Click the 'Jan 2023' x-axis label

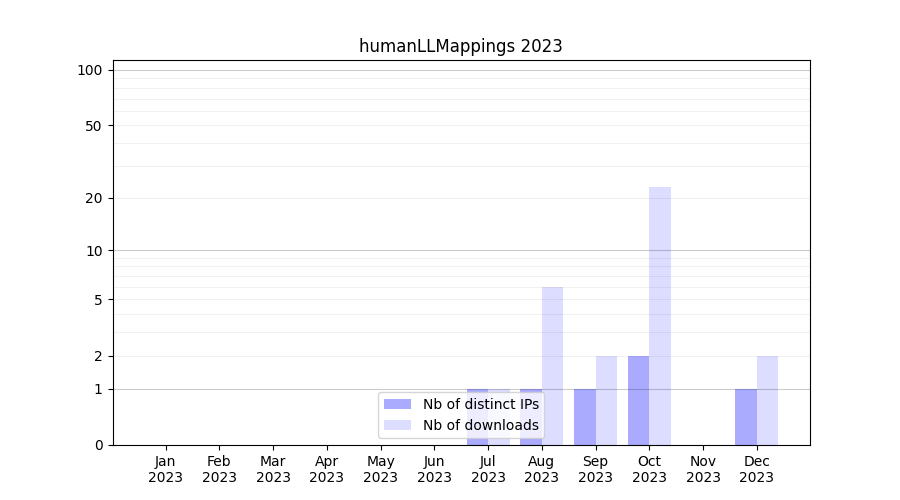click(166, 469)
